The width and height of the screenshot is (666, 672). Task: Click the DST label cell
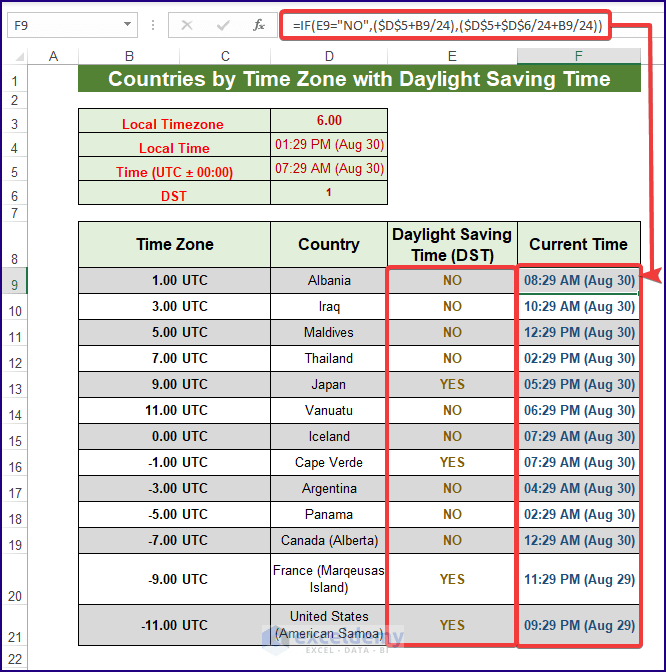(x=174, y=193)
